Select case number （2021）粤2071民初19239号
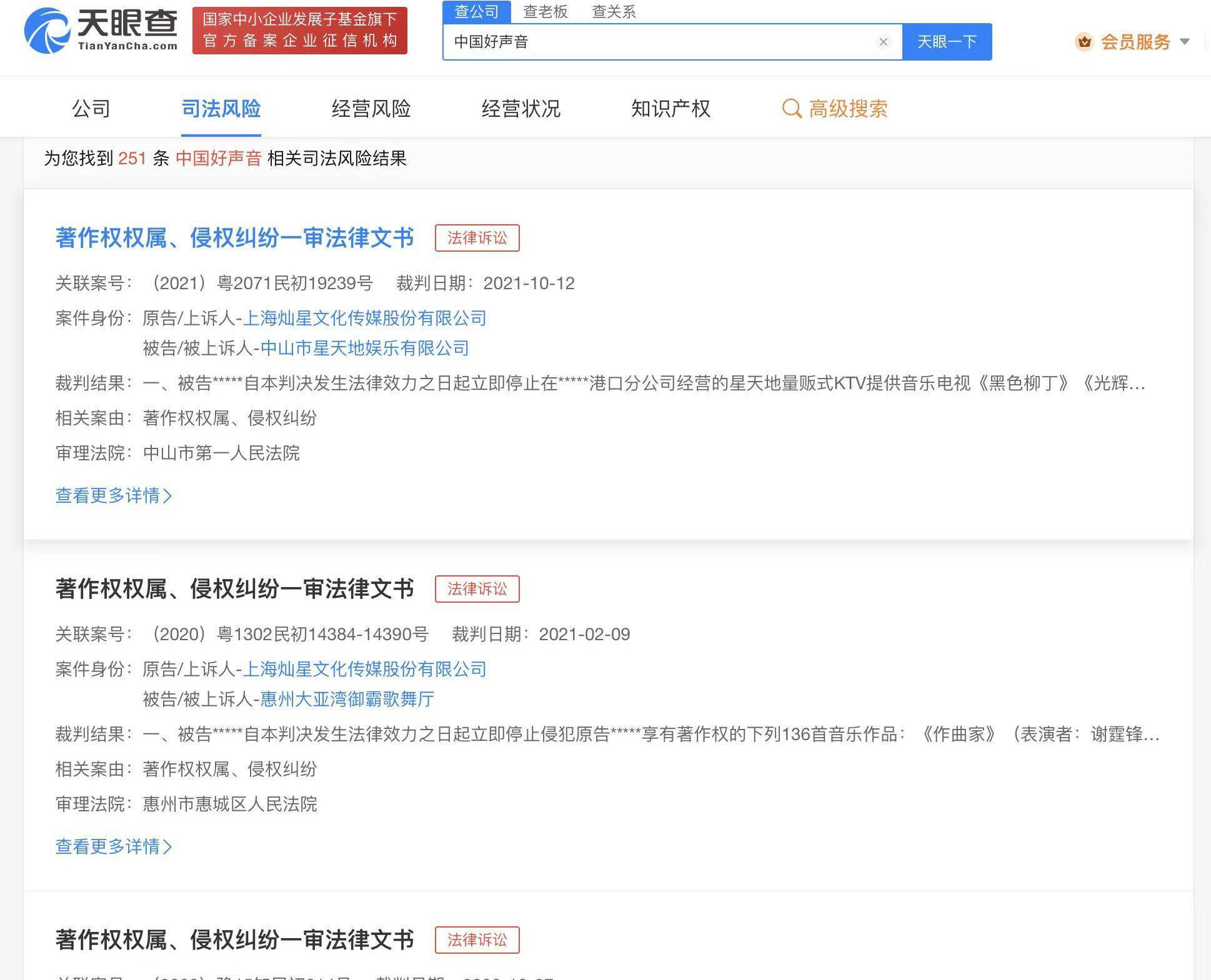The image size is (1211, 980). click(258, 284)
